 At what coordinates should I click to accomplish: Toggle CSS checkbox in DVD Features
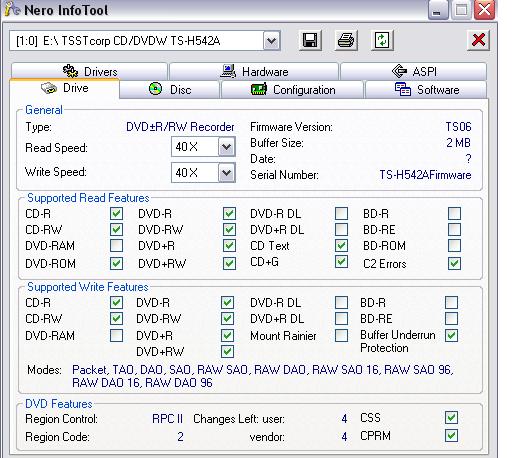point(451,418)
